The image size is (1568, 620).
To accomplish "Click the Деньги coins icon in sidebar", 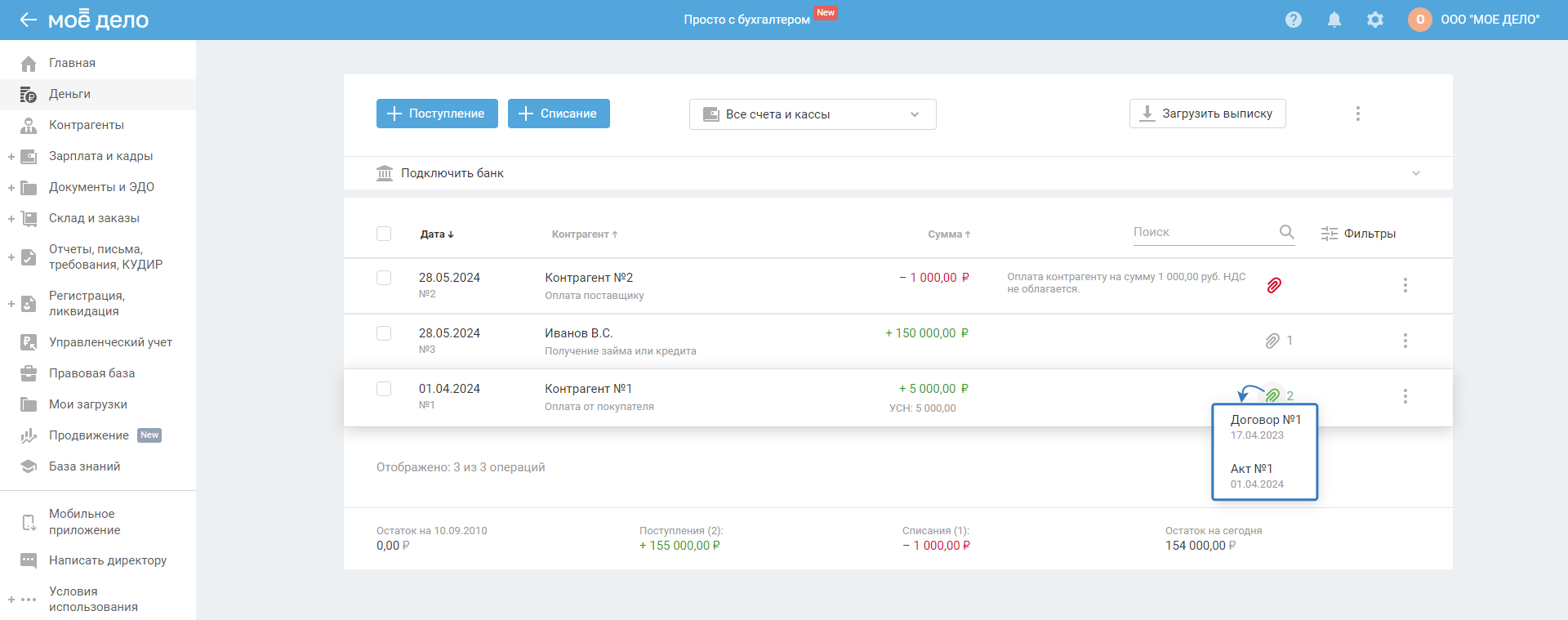I will point(29,94).
